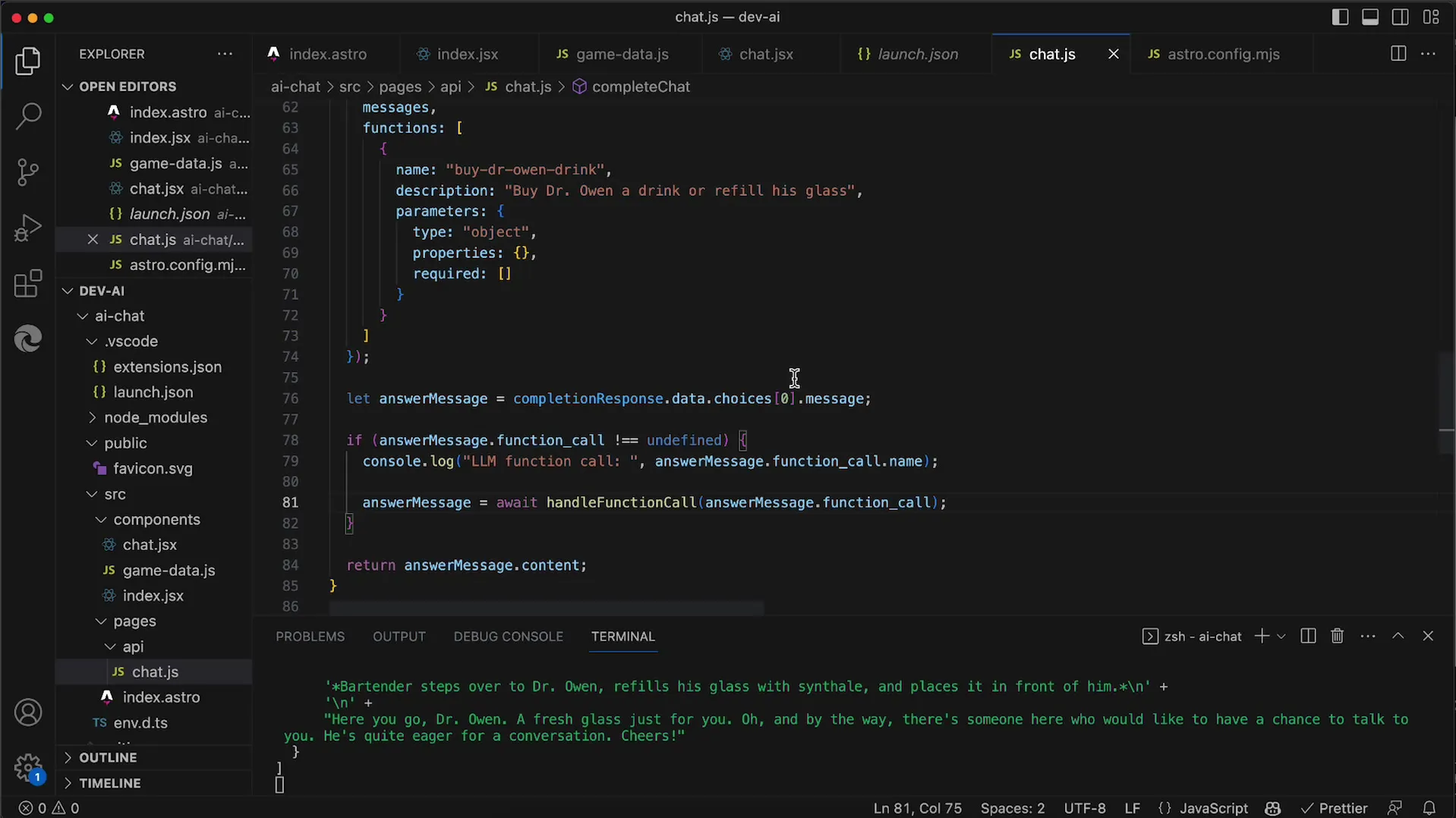1456x818 pixels.
Task: Open the PROBLEMS panel tab
Action: (310, 637)
